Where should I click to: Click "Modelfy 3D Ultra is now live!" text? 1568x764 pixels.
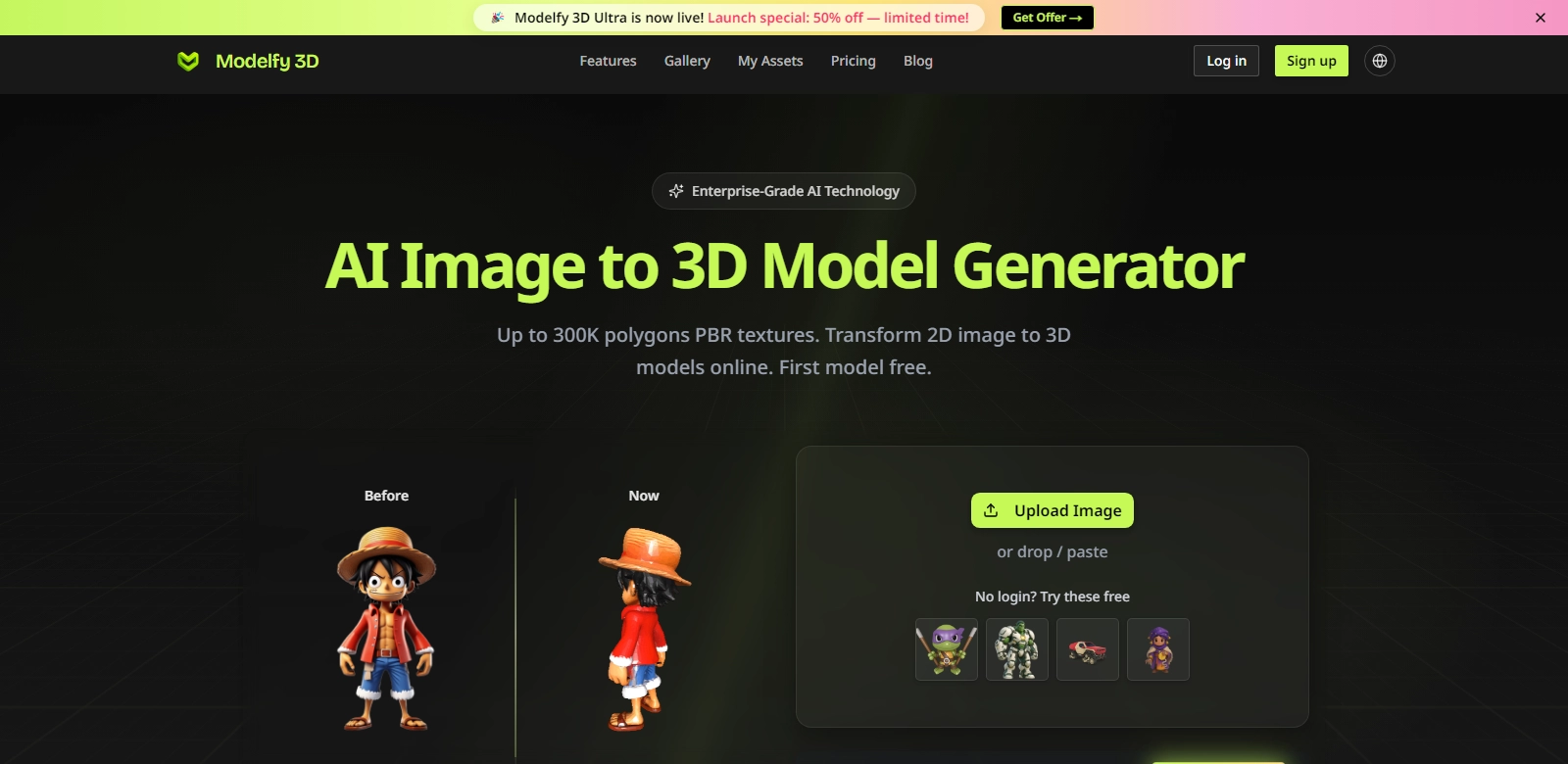[x=609, y=18]
